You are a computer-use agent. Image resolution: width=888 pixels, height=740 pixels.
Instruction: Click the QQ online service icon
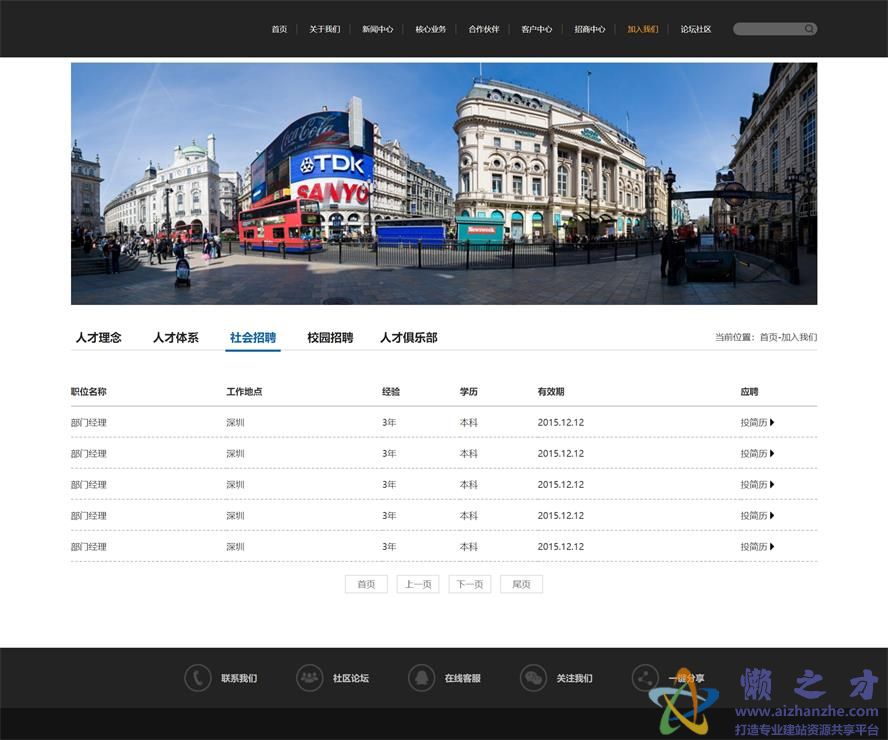tap(421, 678)
